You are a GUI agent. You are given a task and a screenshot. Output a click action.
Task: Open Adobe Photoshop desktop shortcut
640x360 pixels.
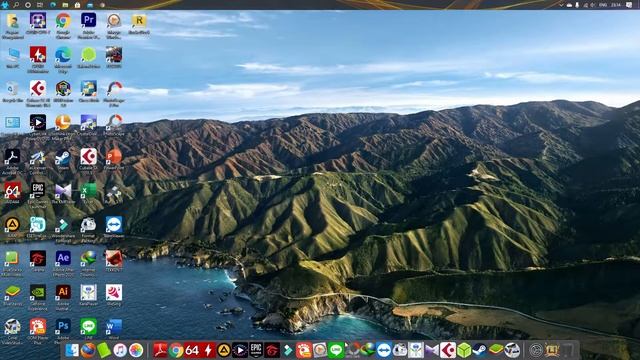[x=63, y=327]
